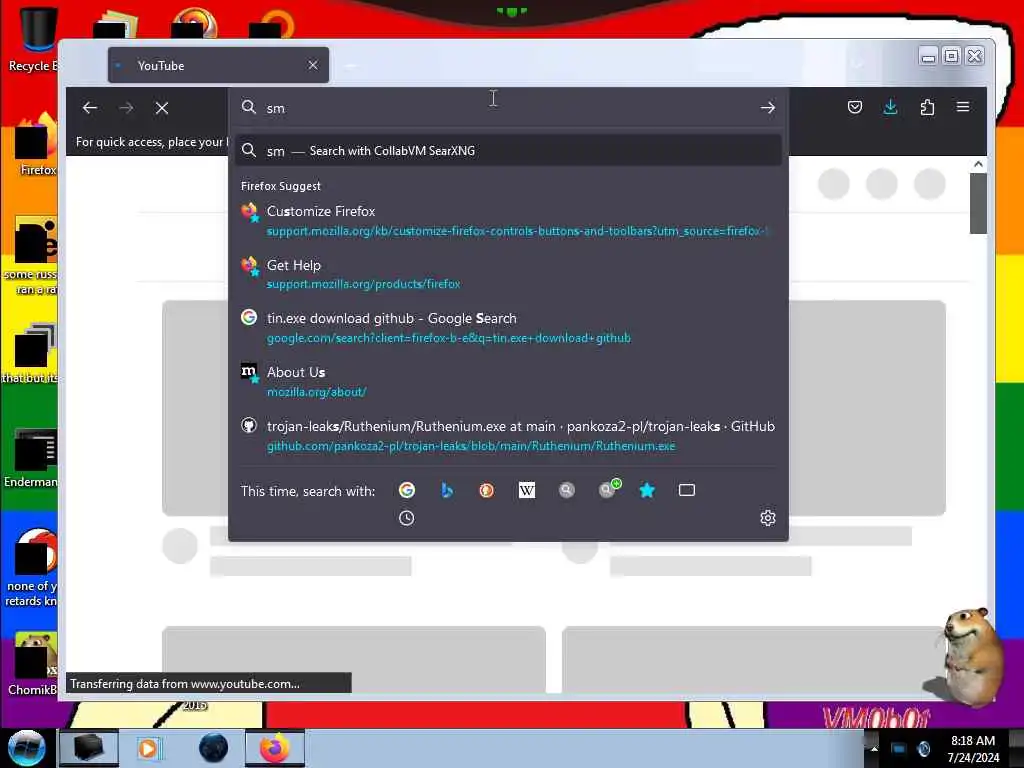Add the search engine with green plus badge

(608, 488)
